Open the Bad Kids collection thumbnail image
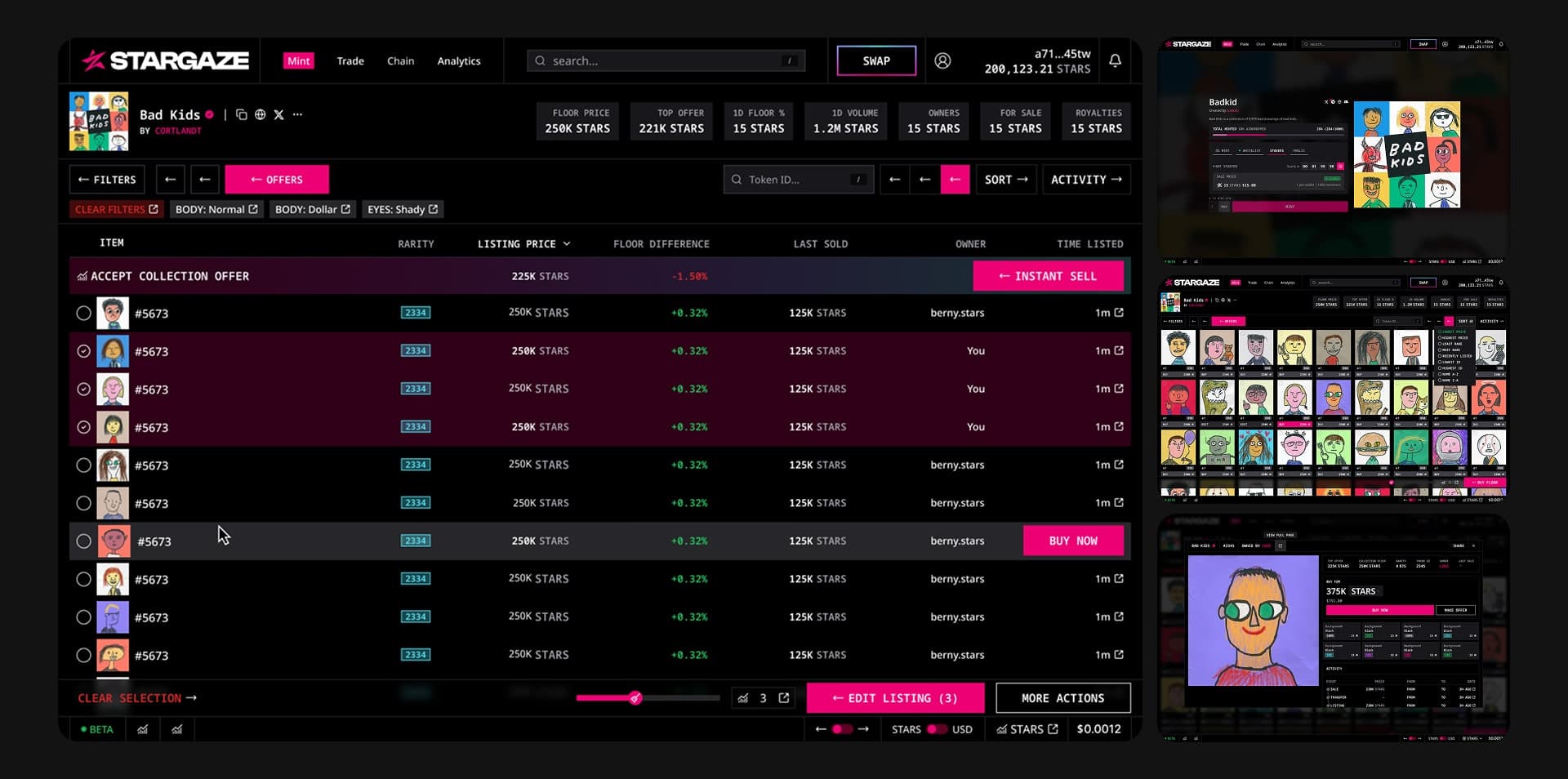The width and height of the screenshot is (1568, 779). 99,121
